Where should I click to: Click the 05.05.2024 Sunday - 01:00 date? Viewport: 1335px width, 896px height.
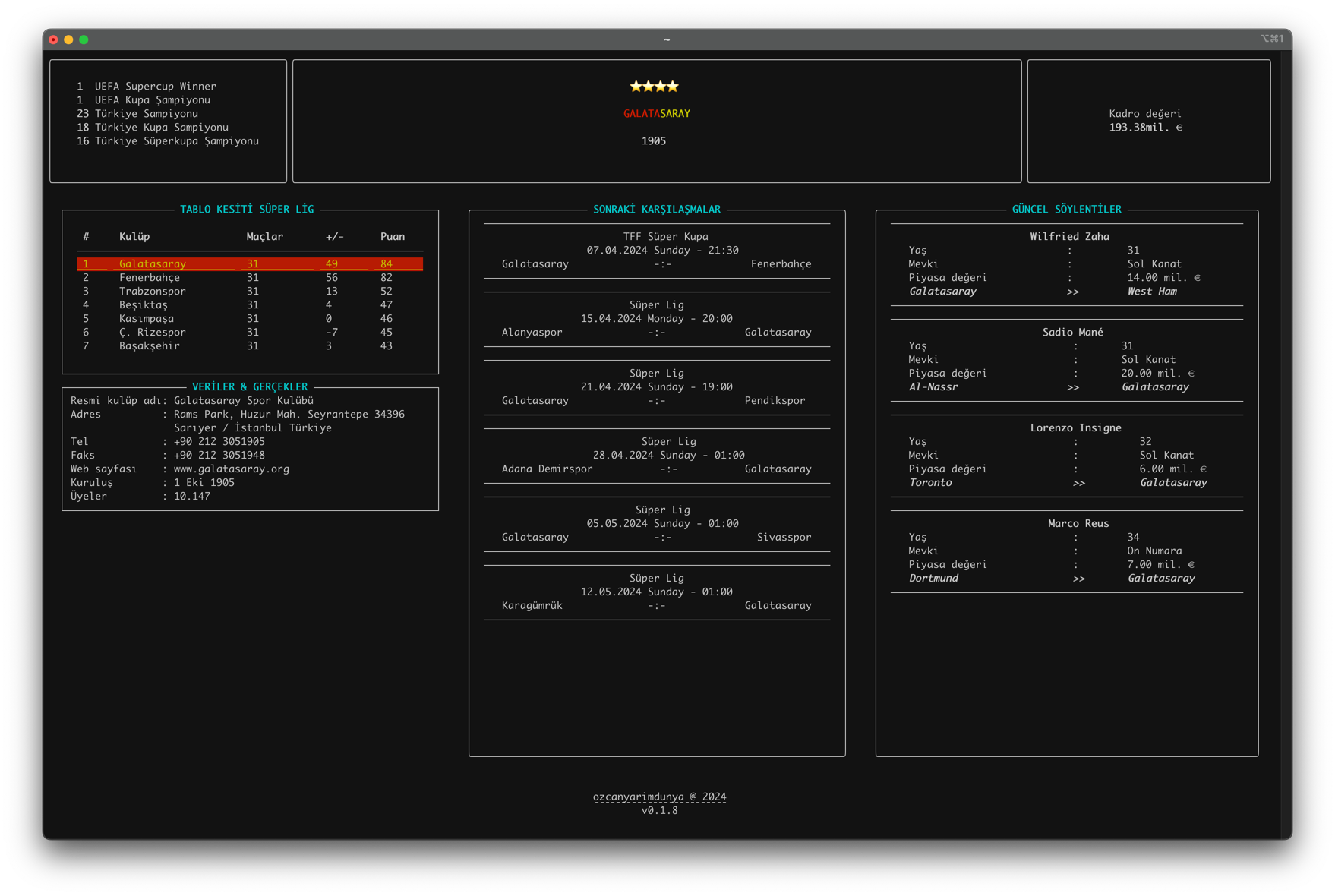point(663,523)
